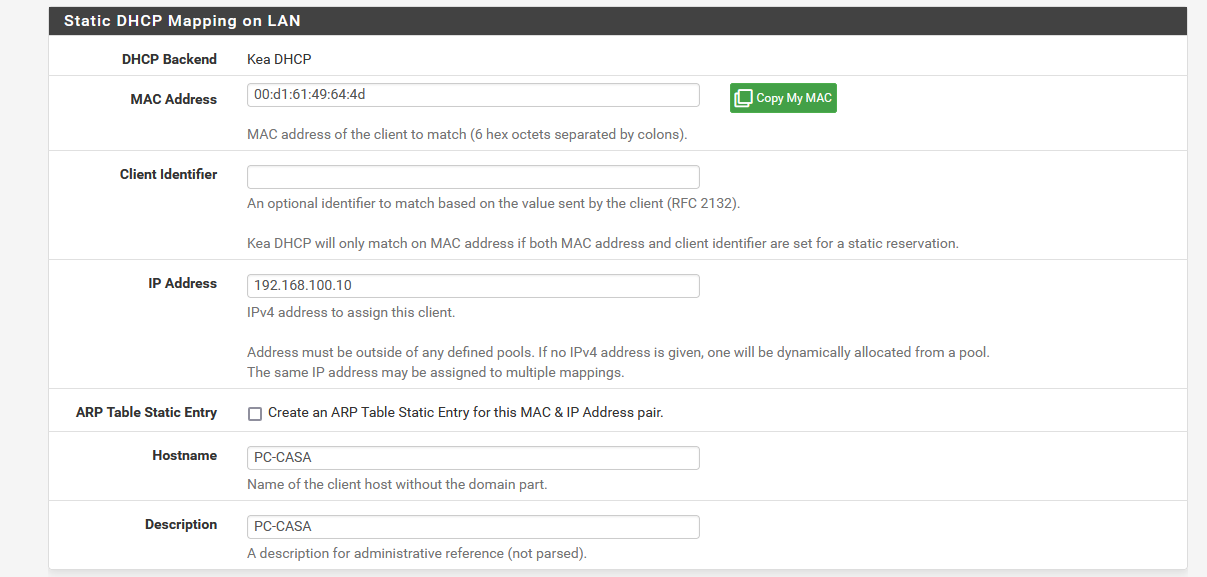Click the Kea DHCP backend text
1207x577 pixels.
[278, 59]
